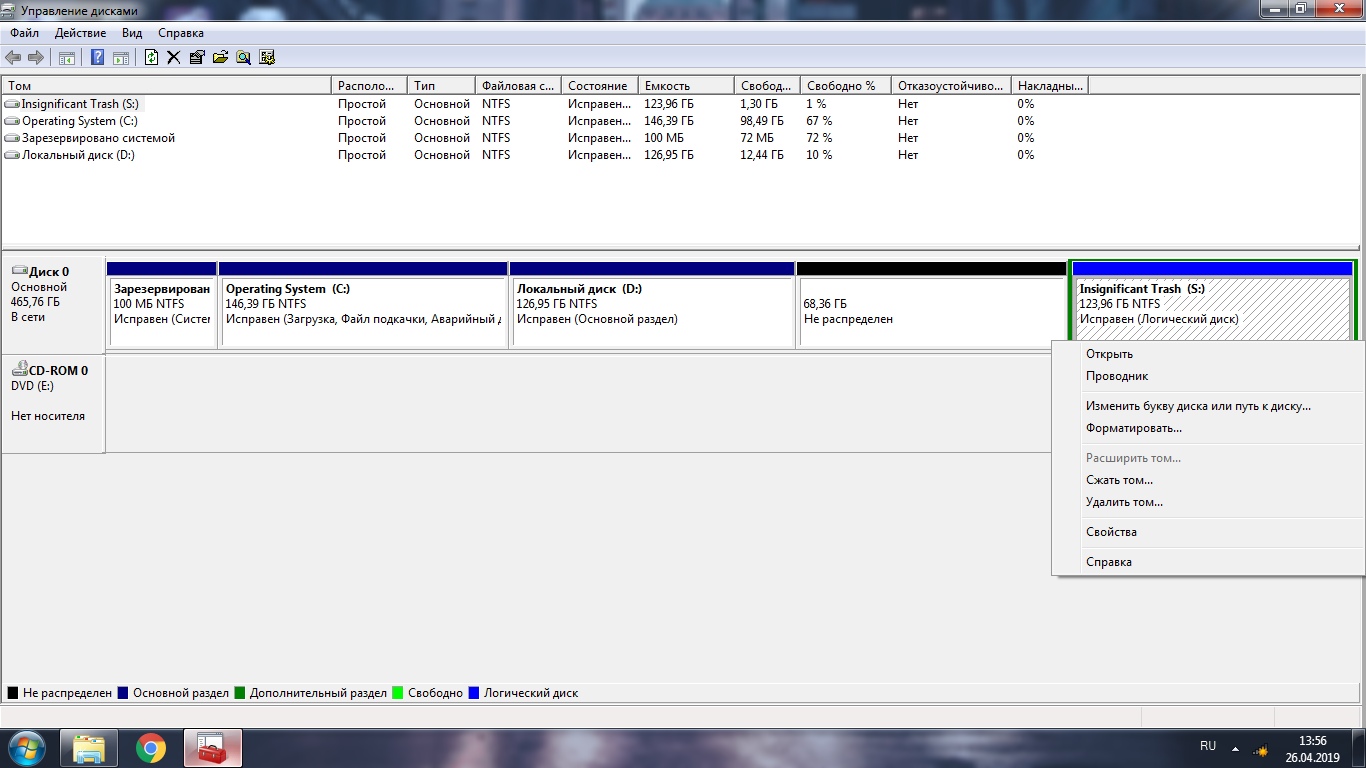Click the red toolbox Disk Management taskbar icon
This screenshot has width=1366, height=768.
[x=213, y=749]
